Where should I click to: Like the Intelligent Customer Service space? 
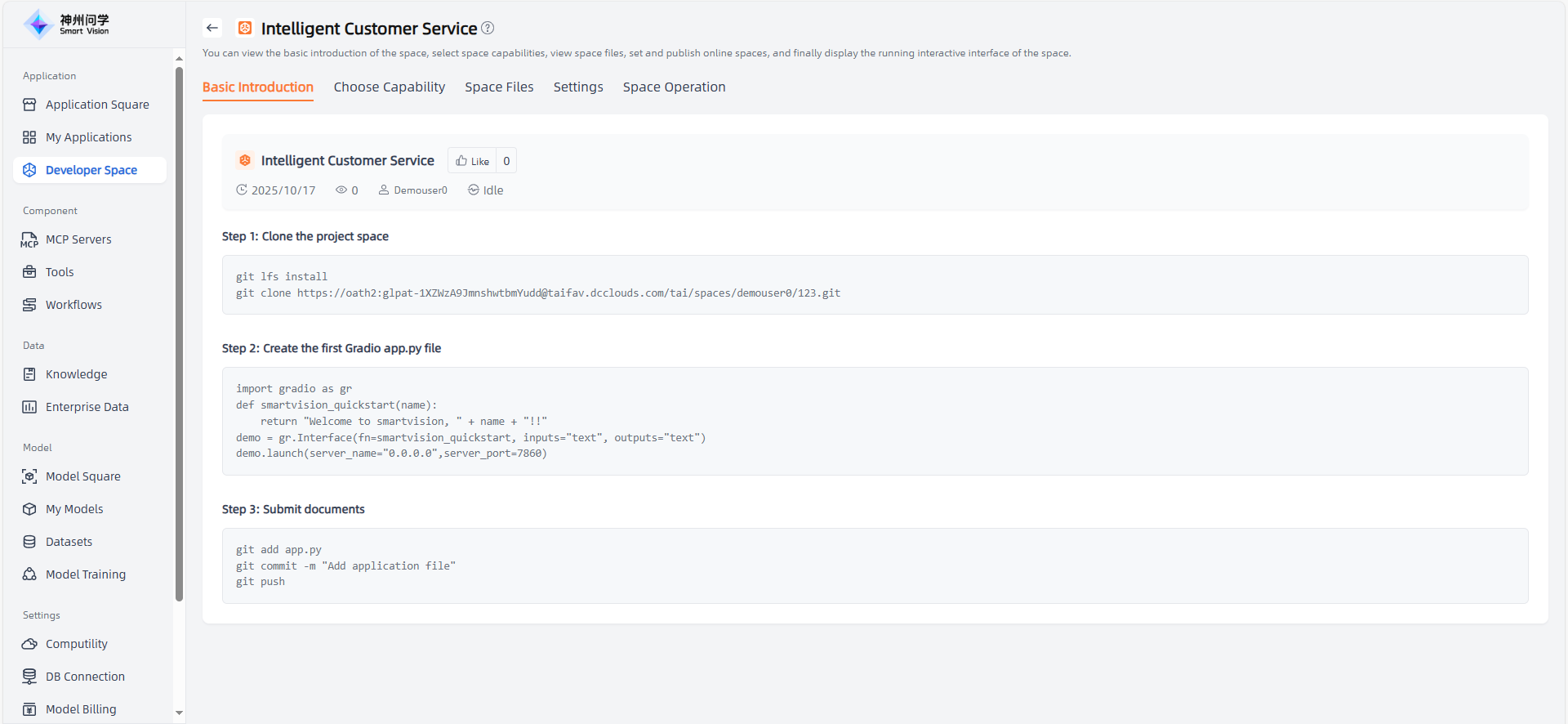click(473, 161)
